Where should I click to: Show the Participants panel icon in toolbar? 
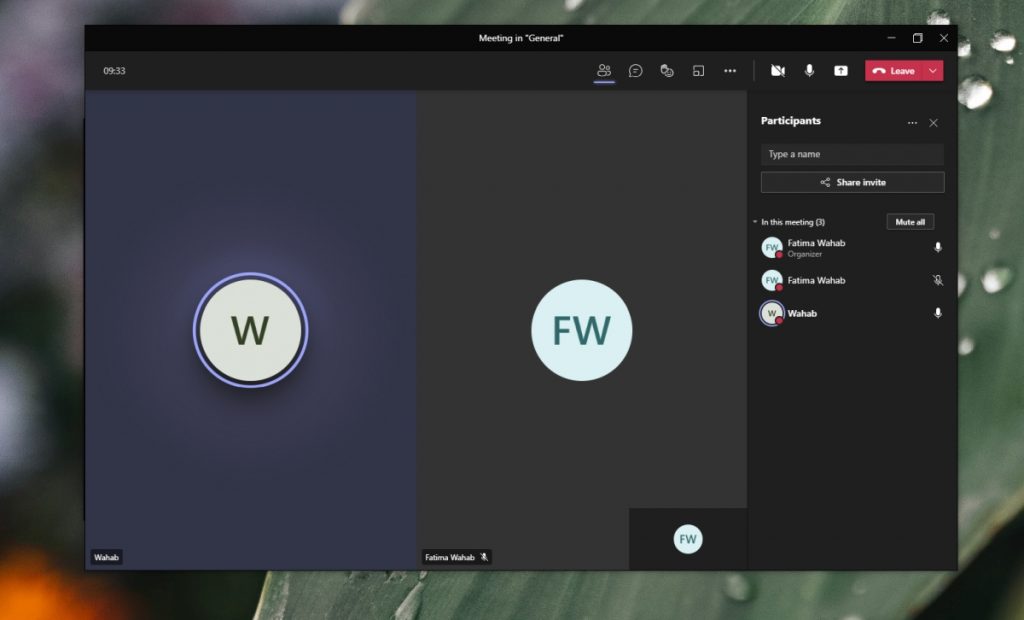tap(604, 70)
